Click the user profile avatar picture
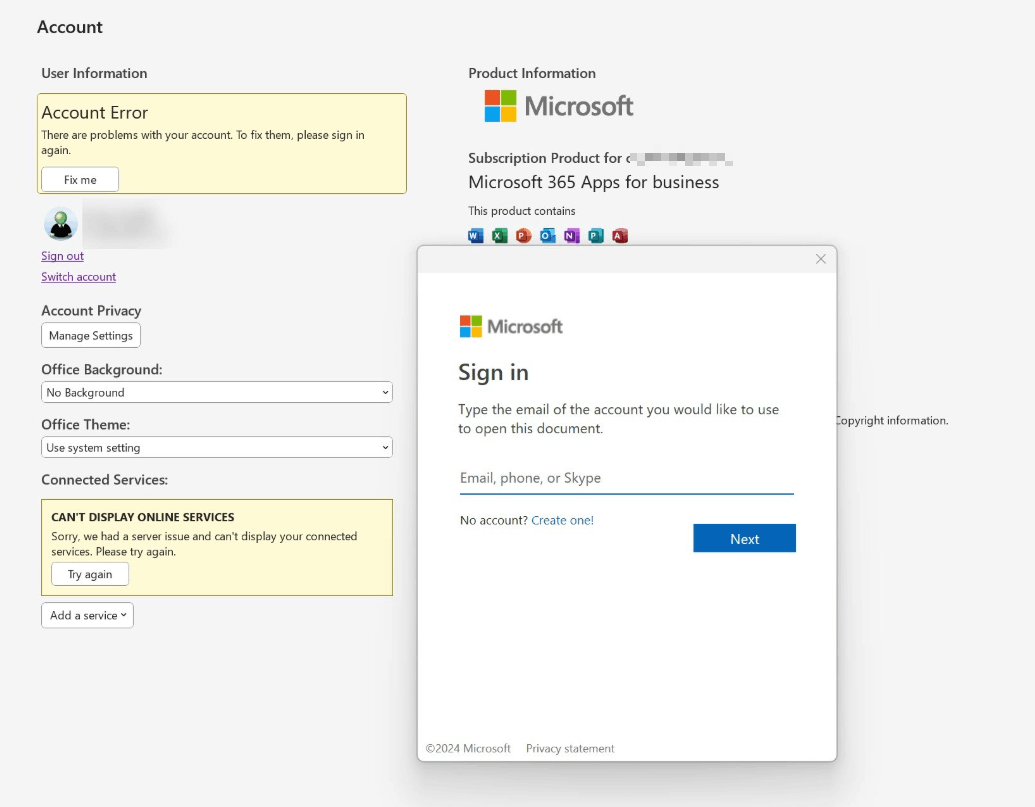Image resolution: width=1035 pixels, height=807 pixels. click(x=61, y=224)
